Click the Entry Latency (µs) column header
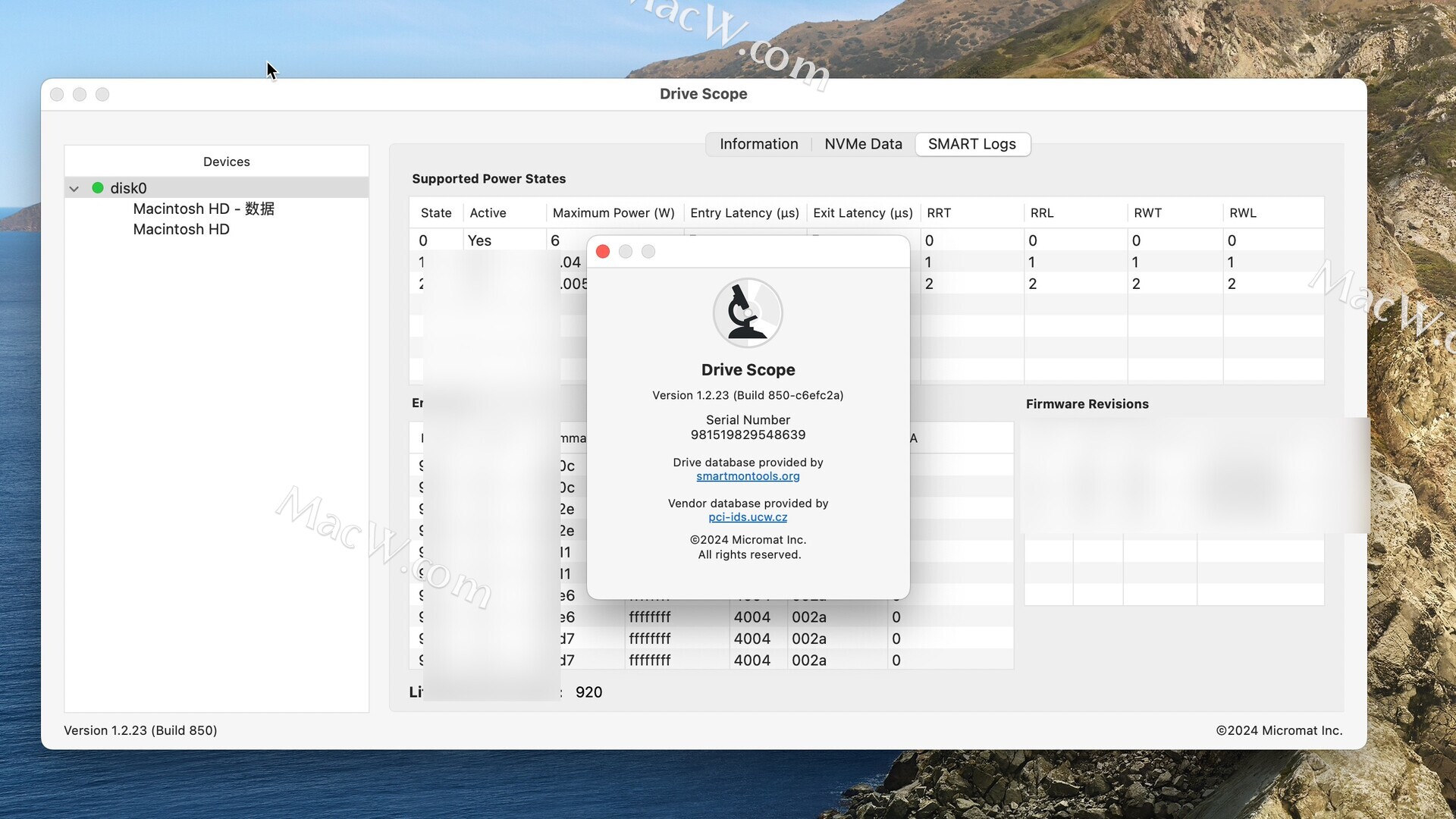This screenshot has width=1456, height=819. click(x=744, y=213)
